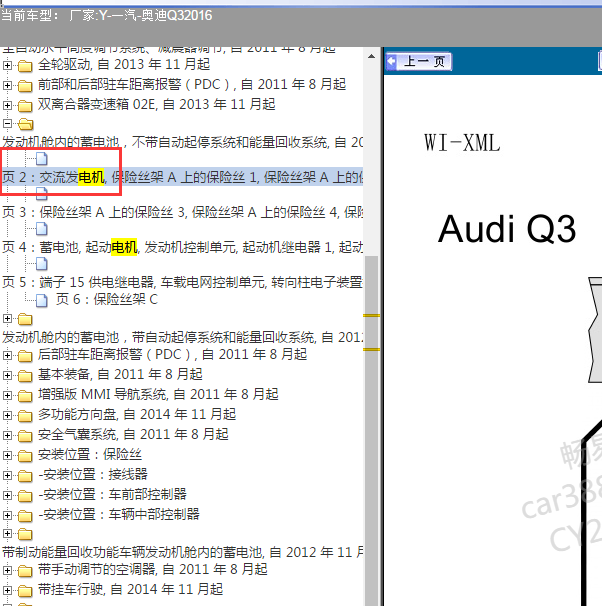Select 基本装备, 自 2011 年 8 月起 label

point(120,374)
